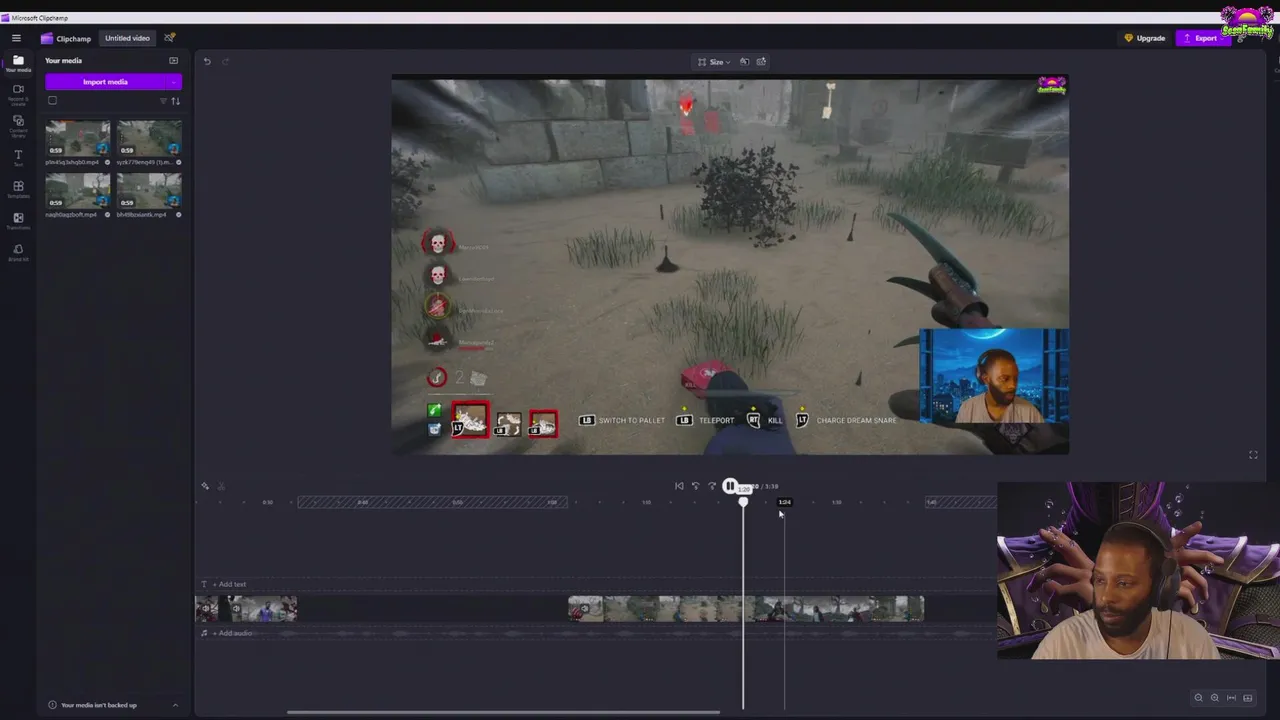The height and width of the screenshot is (720, 1280).
Task: Open the Transitions panel
Action: coord(18,221)
